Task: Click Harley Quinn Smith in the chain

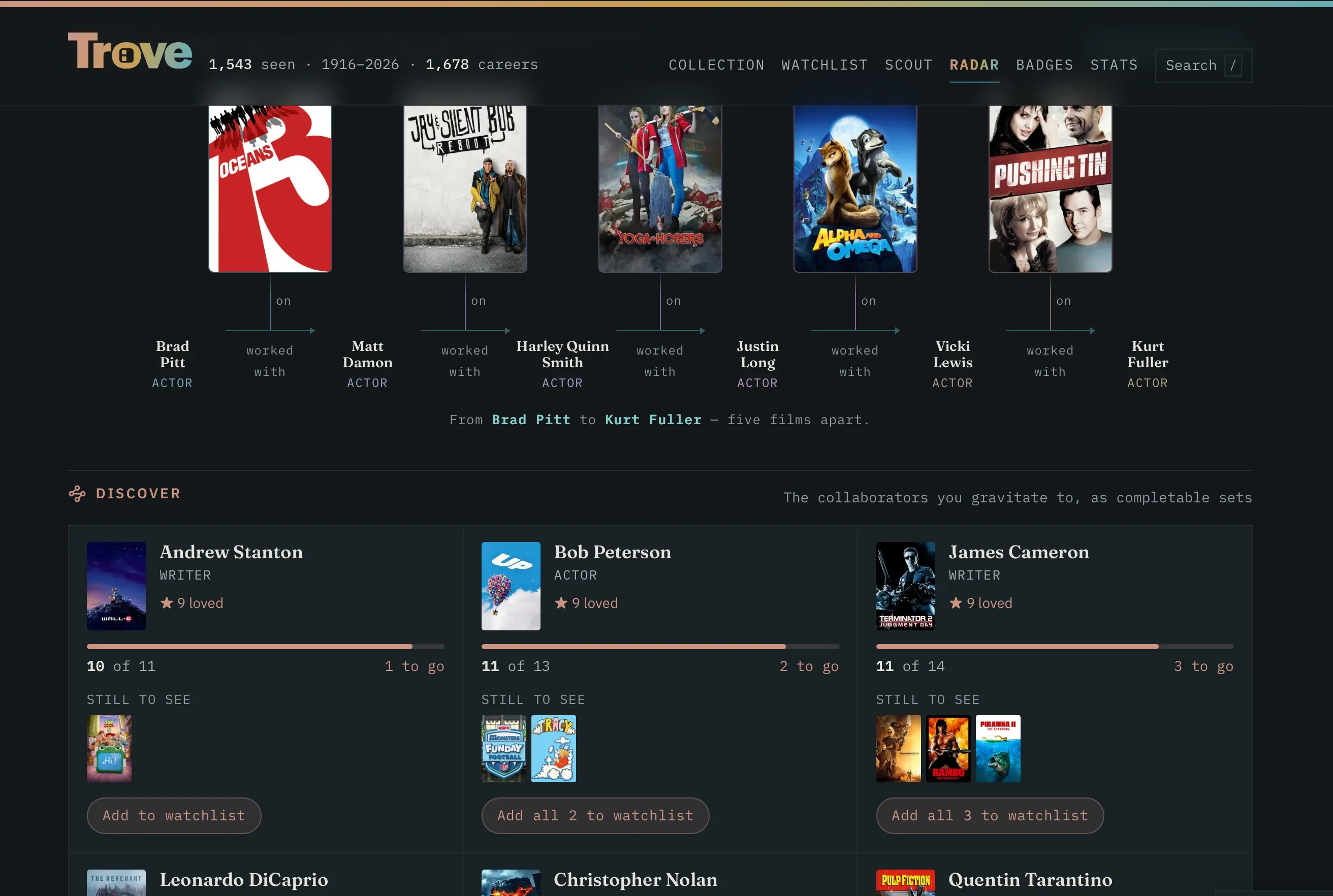Action: point(563,355)
